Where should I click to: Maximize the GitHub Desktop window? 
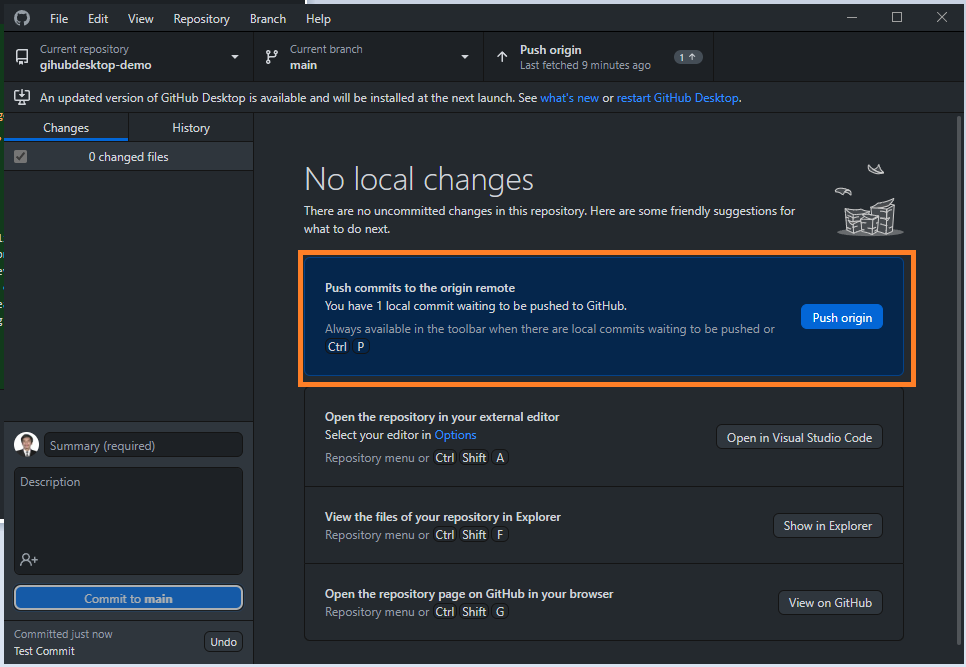coord(897,17)
